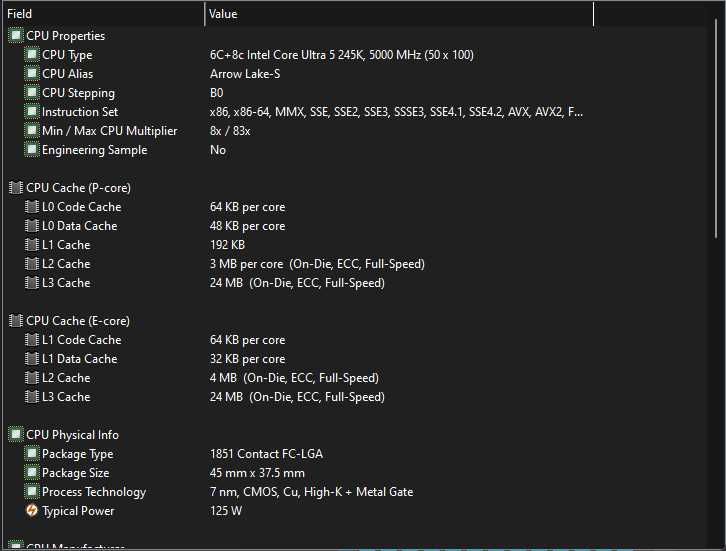Select the CPU Physical Info label
This screenshot has width=726, height=551.
coord(72,435)
